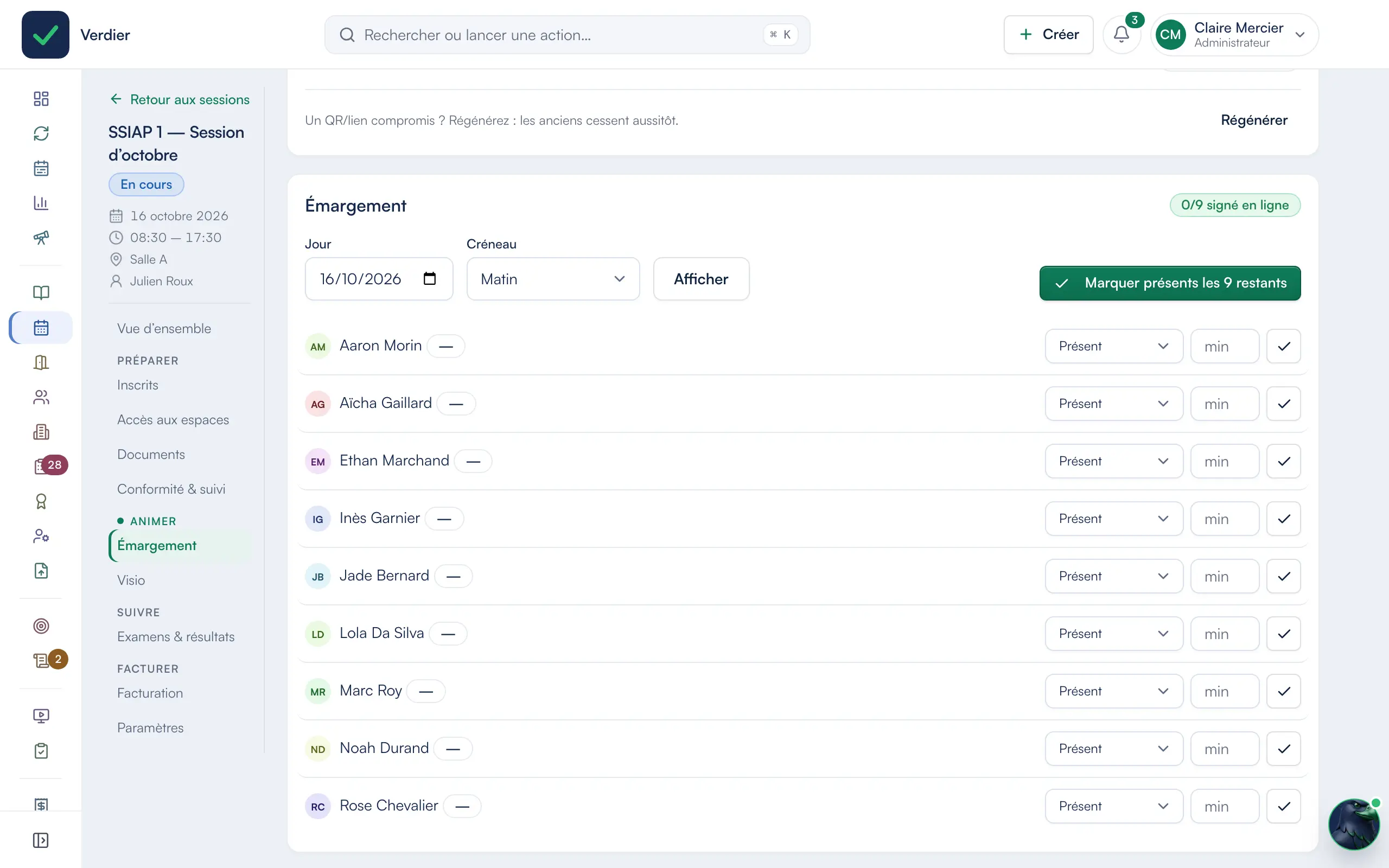The image size is (1389, 868).
Task: Open Examens & résultats section
Action: [x=176, y=637]
